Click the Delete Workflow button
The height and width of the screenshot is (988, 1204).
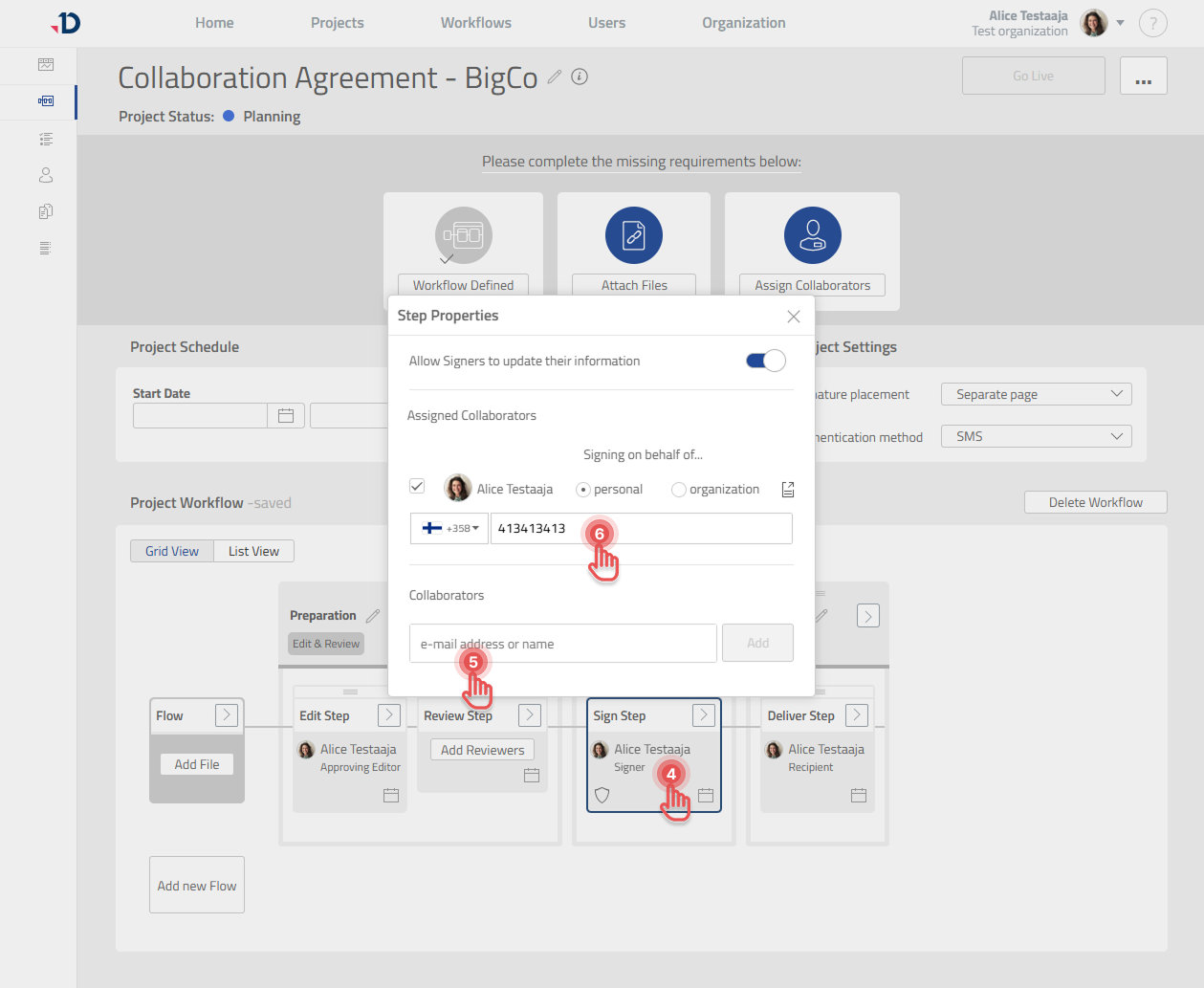(1095, 502)
